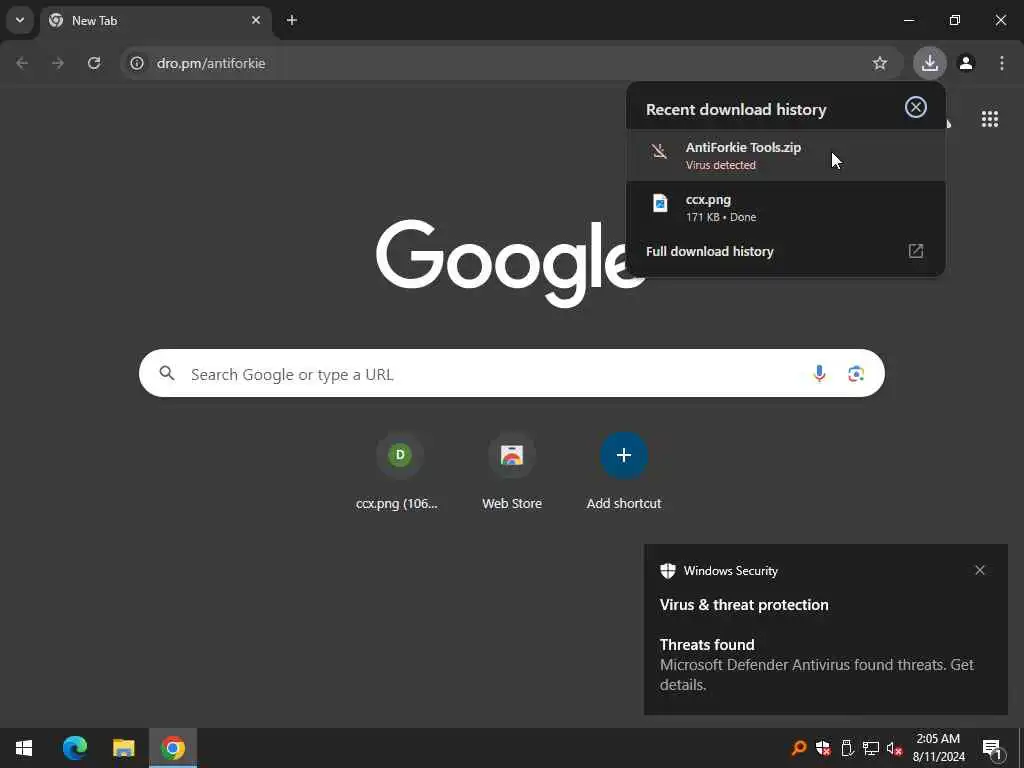Search by image with Google Lens icon
1024x768 pixels.
pyautogui.click(x=856, y=374)
